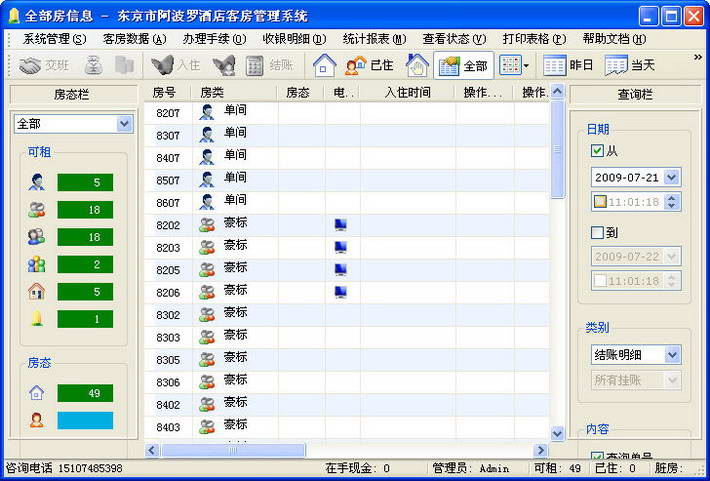The height and width of the screenshot is (481, 710).
Task: Select the 全部 all-rooms toolbar button
Action: tap(464, 66)
